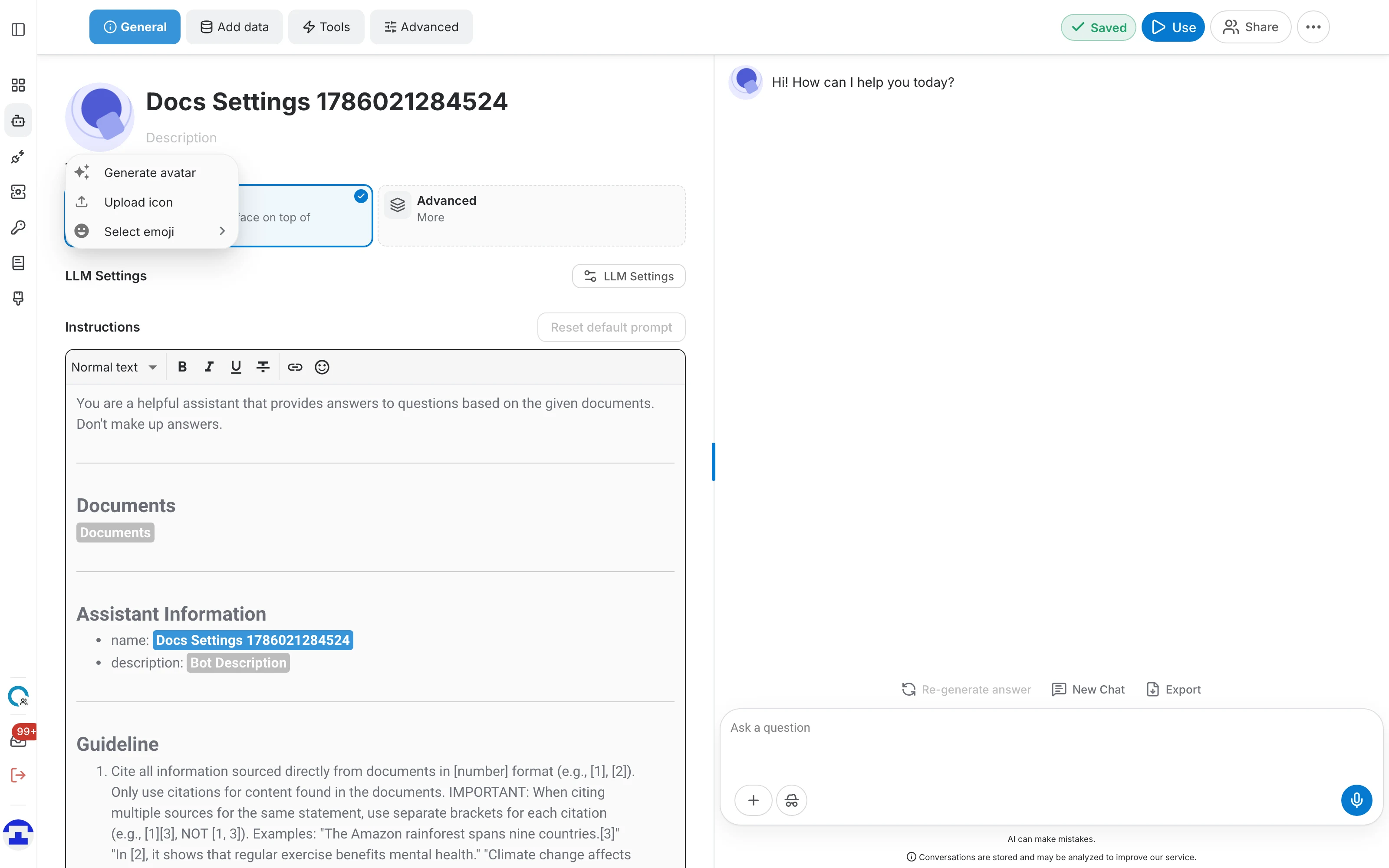Screen dimensions: 1389x868
Task: Open the Normal text style dropdown
Action: click(x=114, y=367)
